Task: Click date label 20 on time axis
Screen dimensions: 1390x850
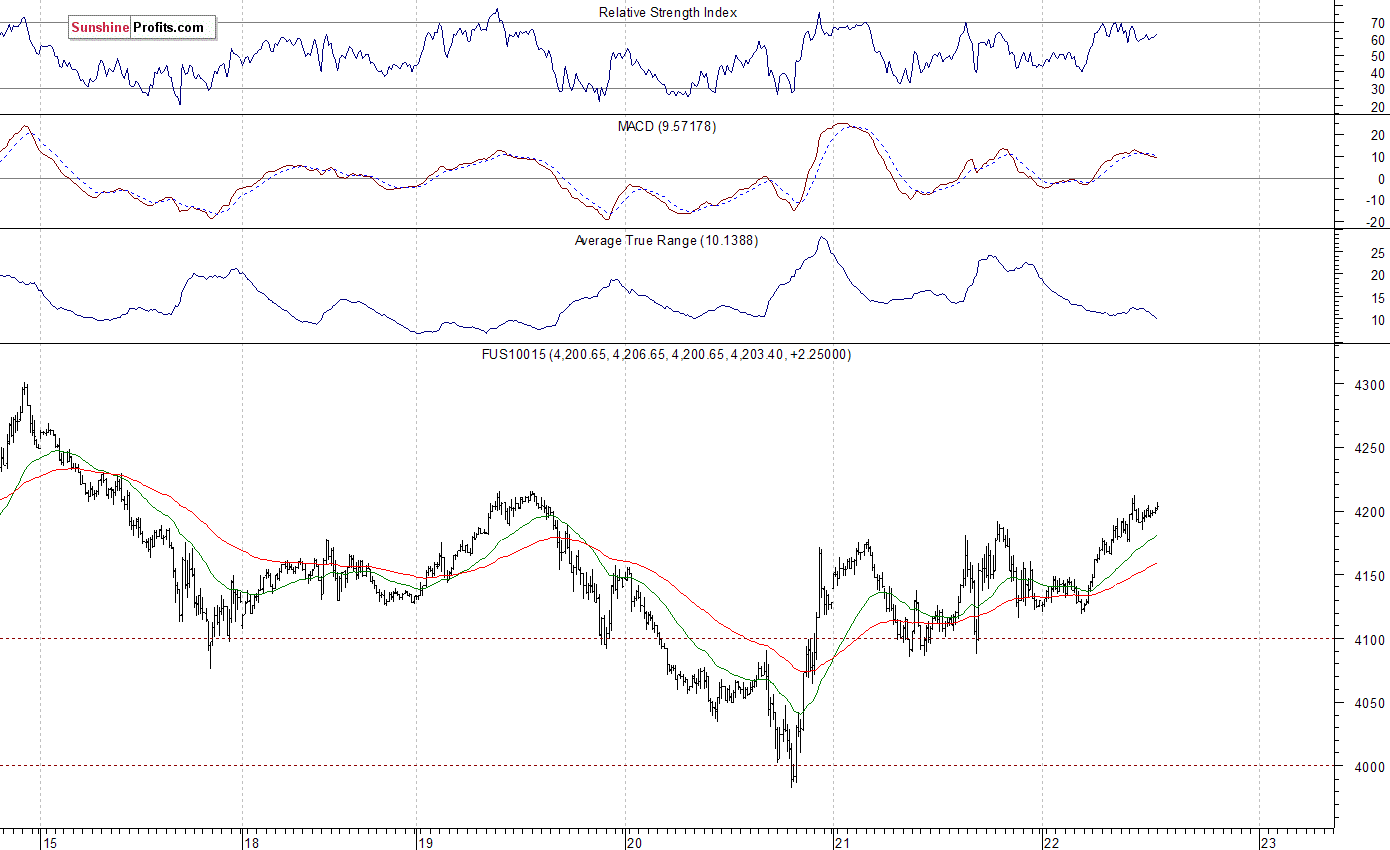Action: (635, 842)
